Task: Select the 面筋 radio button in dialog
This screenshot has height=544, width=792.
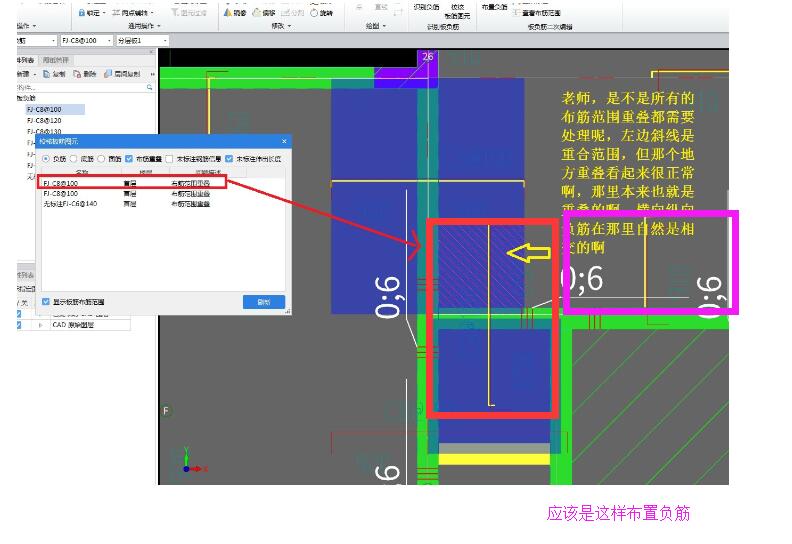Action: (x=101, y=159)
